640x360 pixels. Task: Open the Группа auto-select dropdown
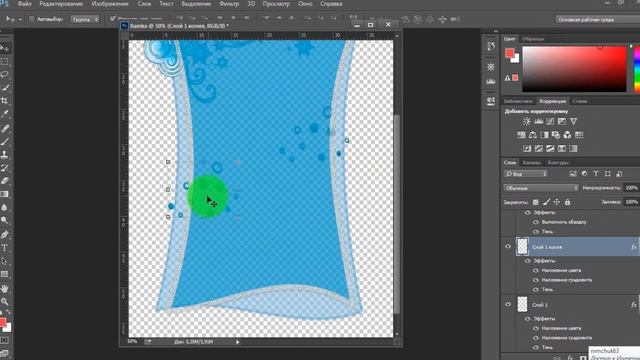85,19
